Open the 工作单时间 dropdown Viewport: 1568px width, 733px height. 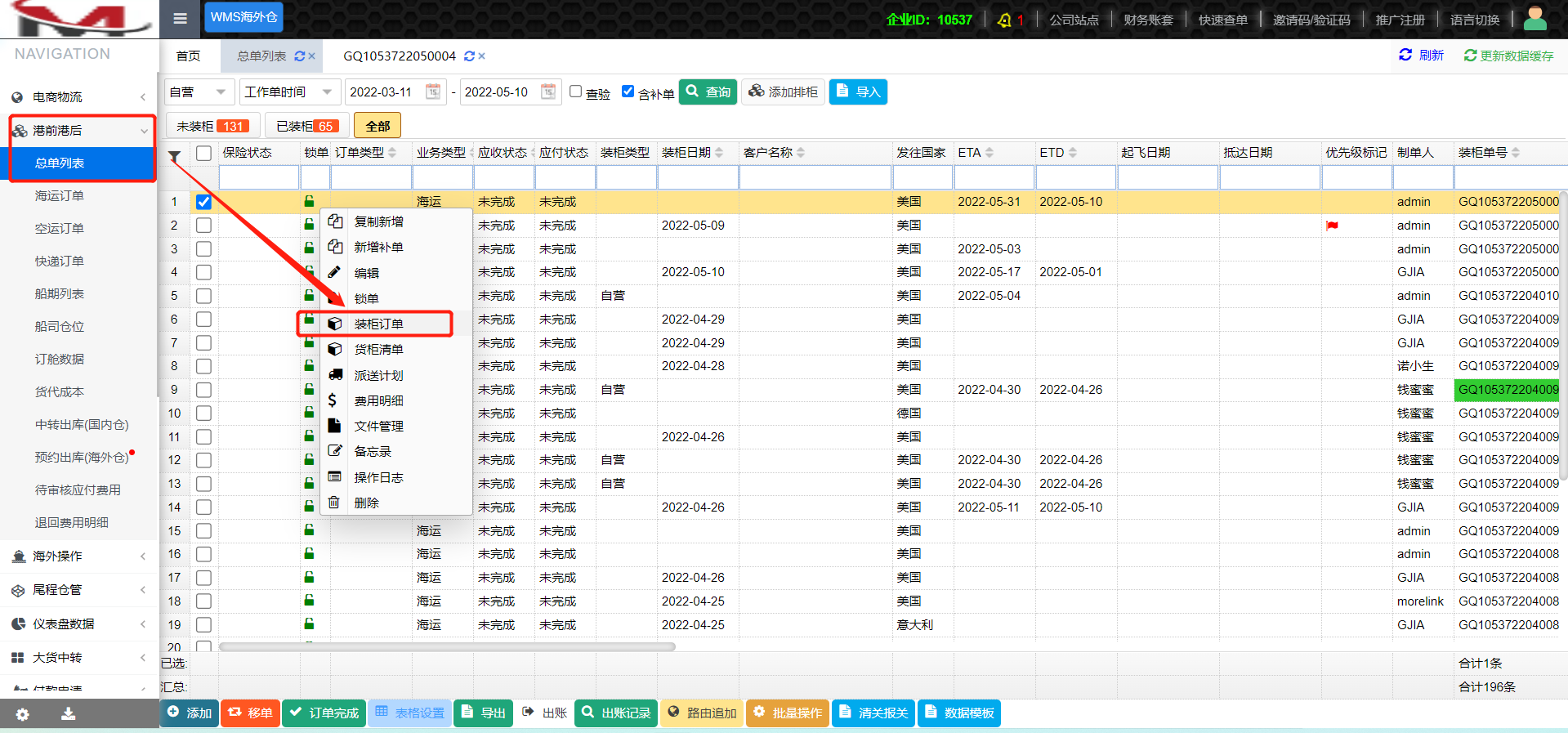point(288,92)
